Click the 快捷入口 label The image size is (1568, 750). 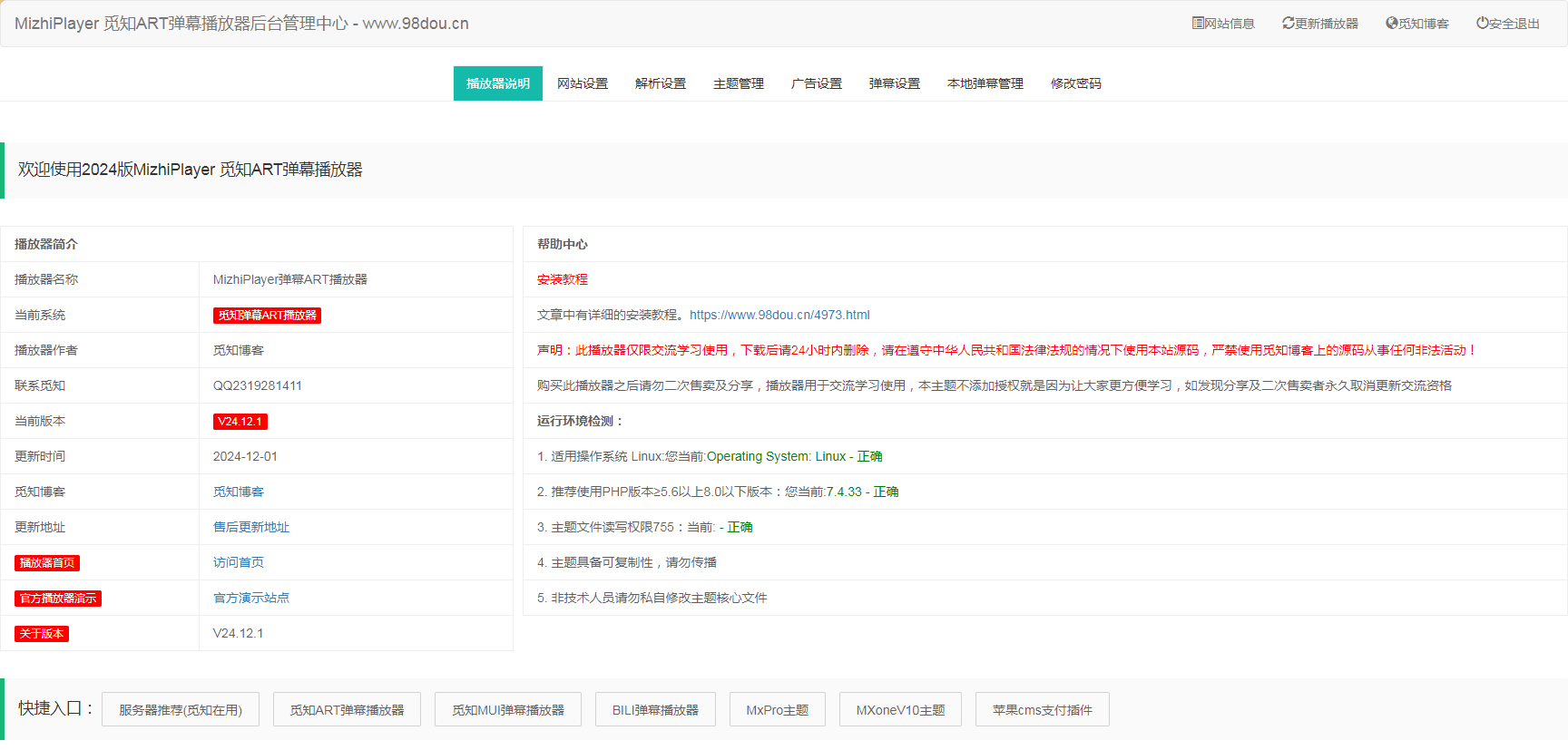tap(57, 708)
